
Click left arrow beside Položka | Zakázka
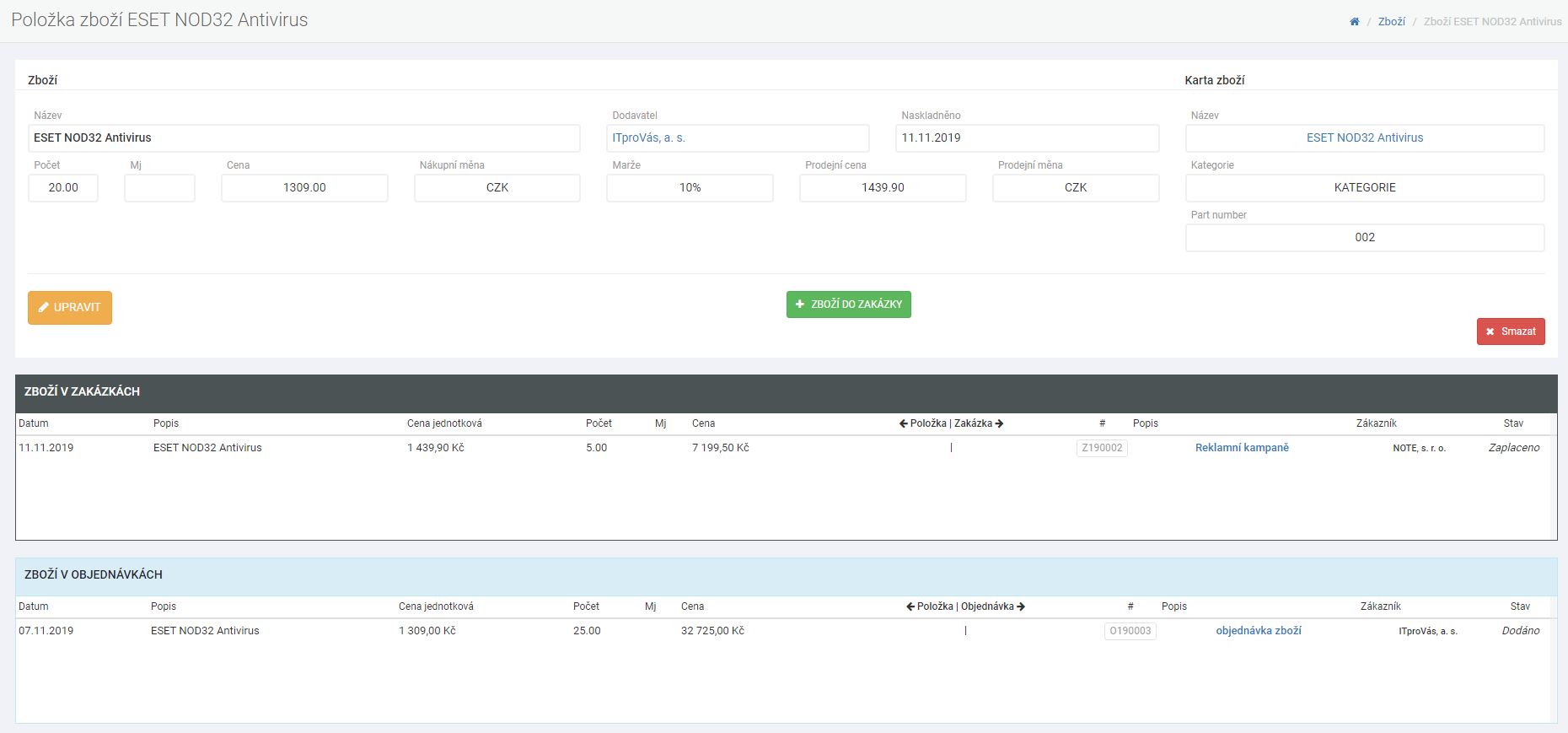point(903,423)
